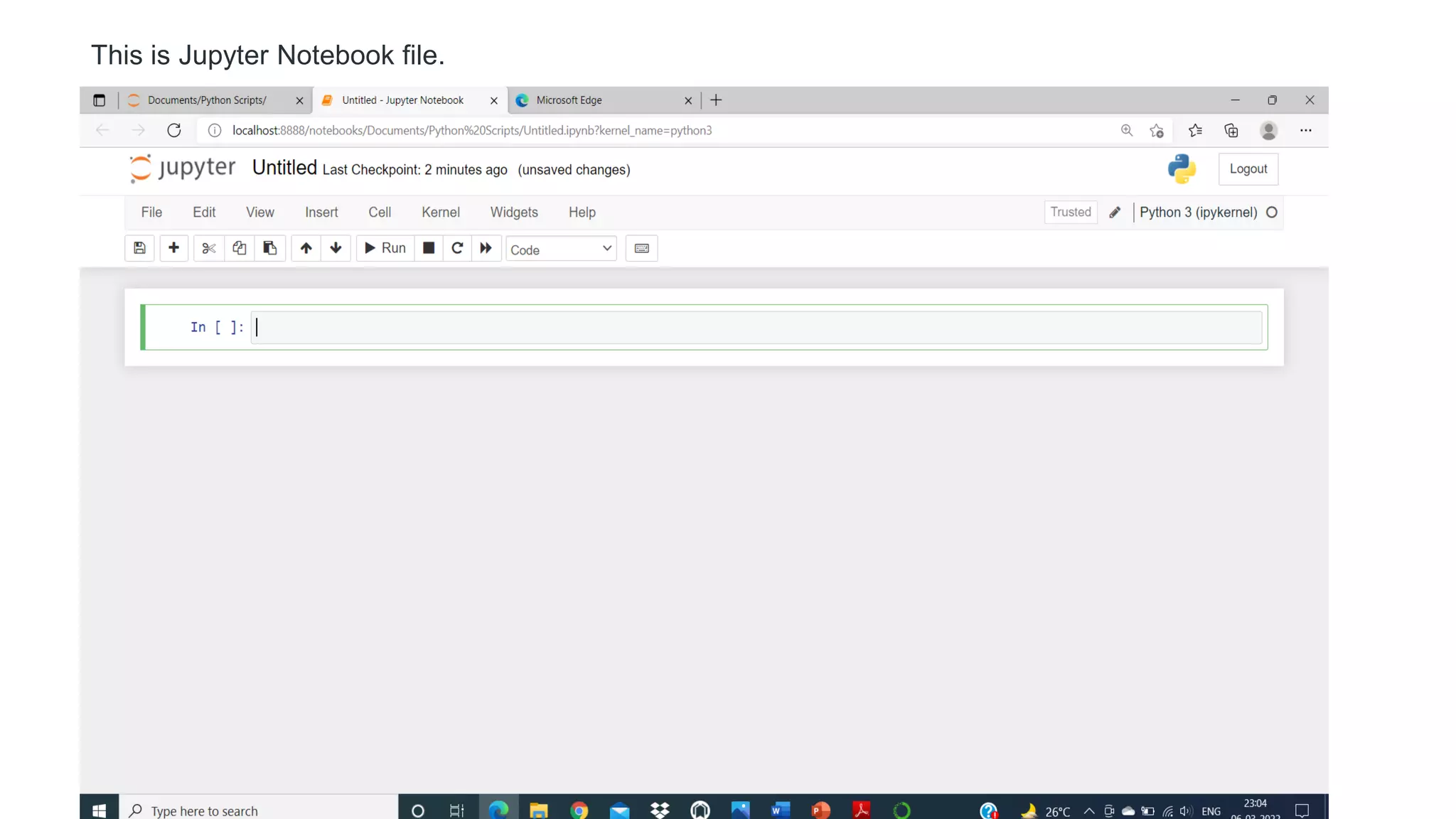Paste cells below icon
Viewport: 1456px width, 819px height.
(269, 248)
